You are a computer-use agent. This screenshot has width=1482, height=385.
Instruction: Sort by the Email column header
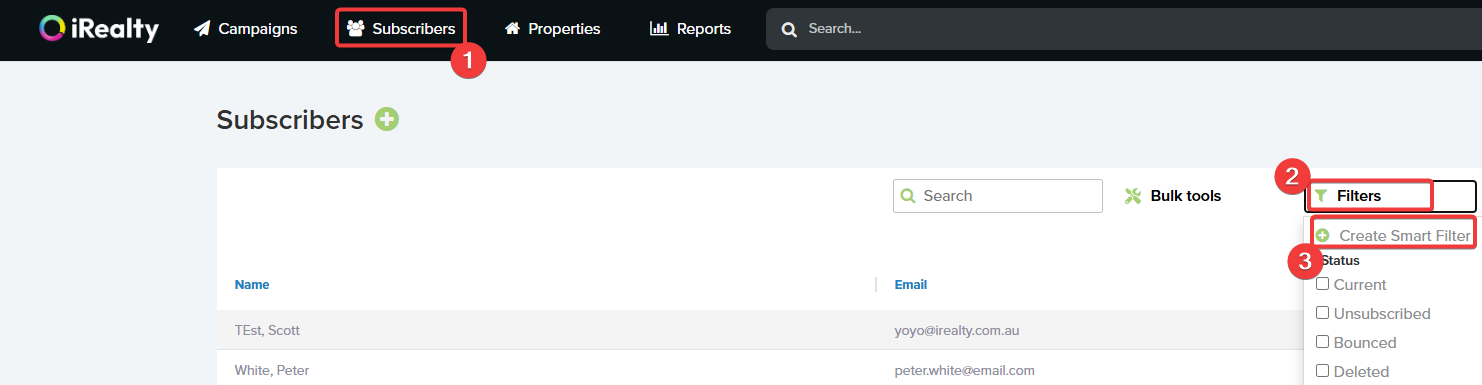pos(911,285)
